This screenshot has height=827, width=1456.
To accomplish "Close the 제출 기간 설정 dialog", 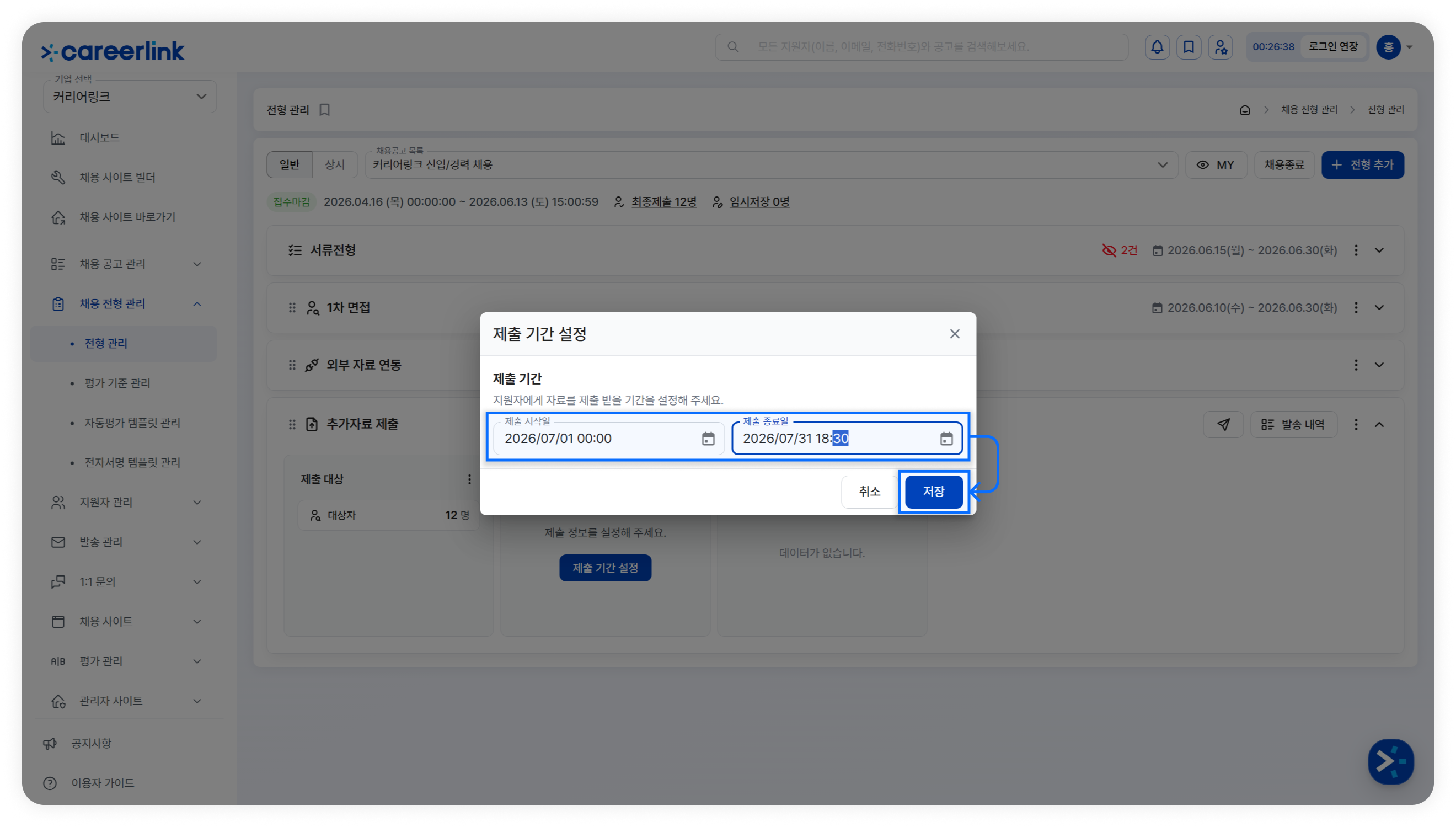I will tap(954, 334).
